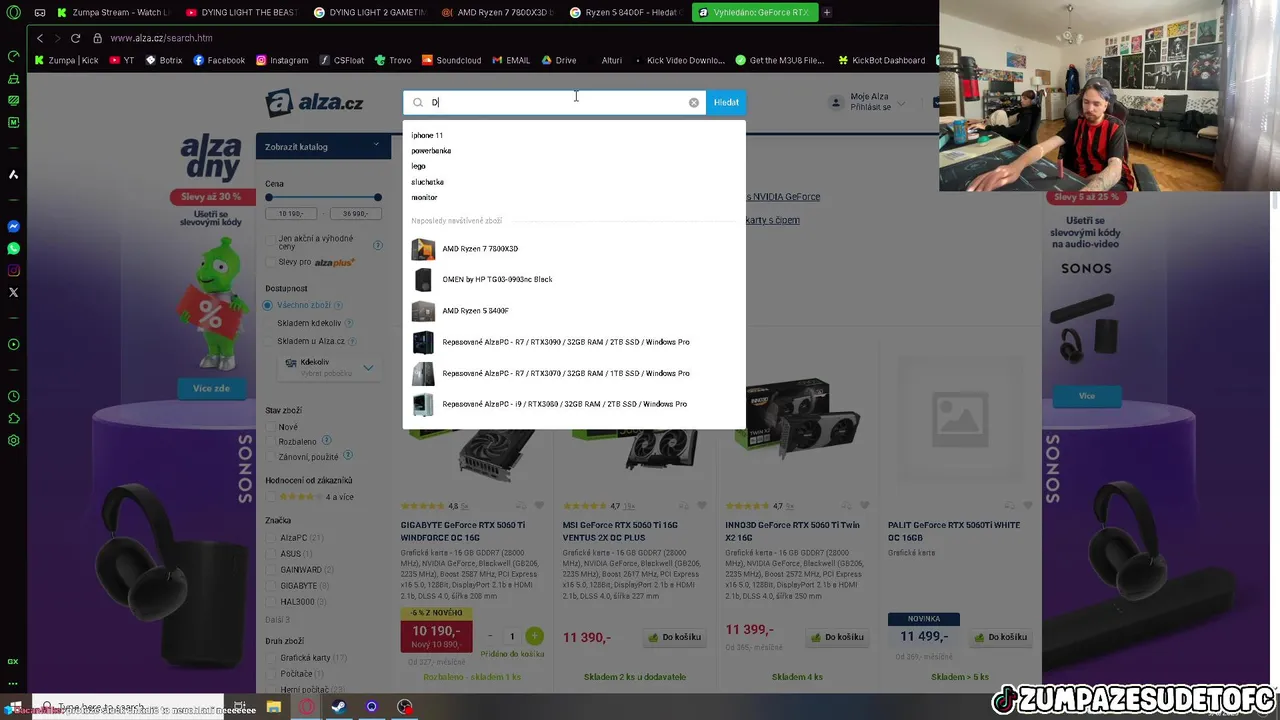1280x720 pixels.
Task: Open extensions cube in Opera sidebar
Action: pos(13,418)
